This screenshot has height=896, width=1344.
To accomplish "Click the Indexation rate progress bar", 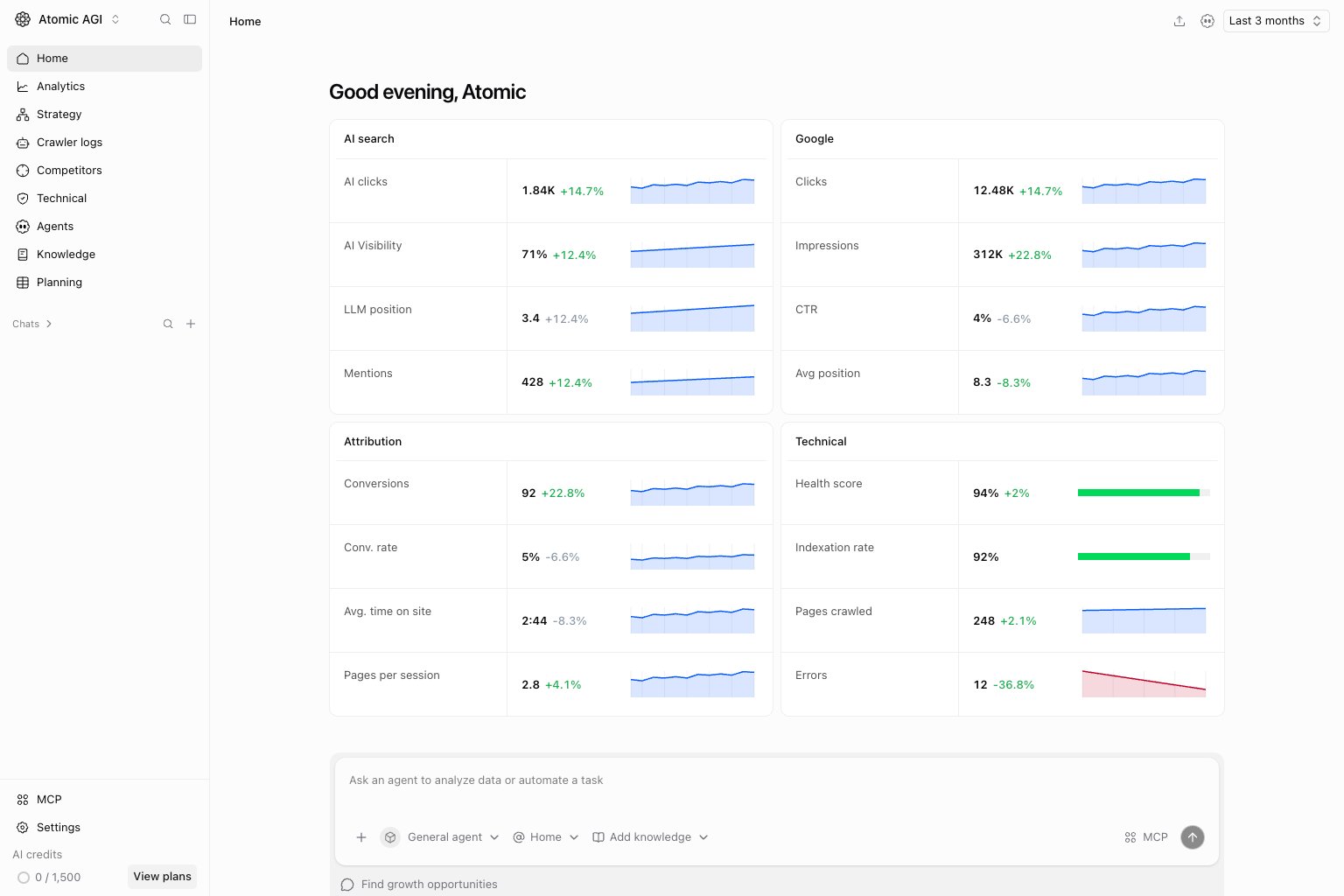I will pyautogui.click(x=1144, y=556).
